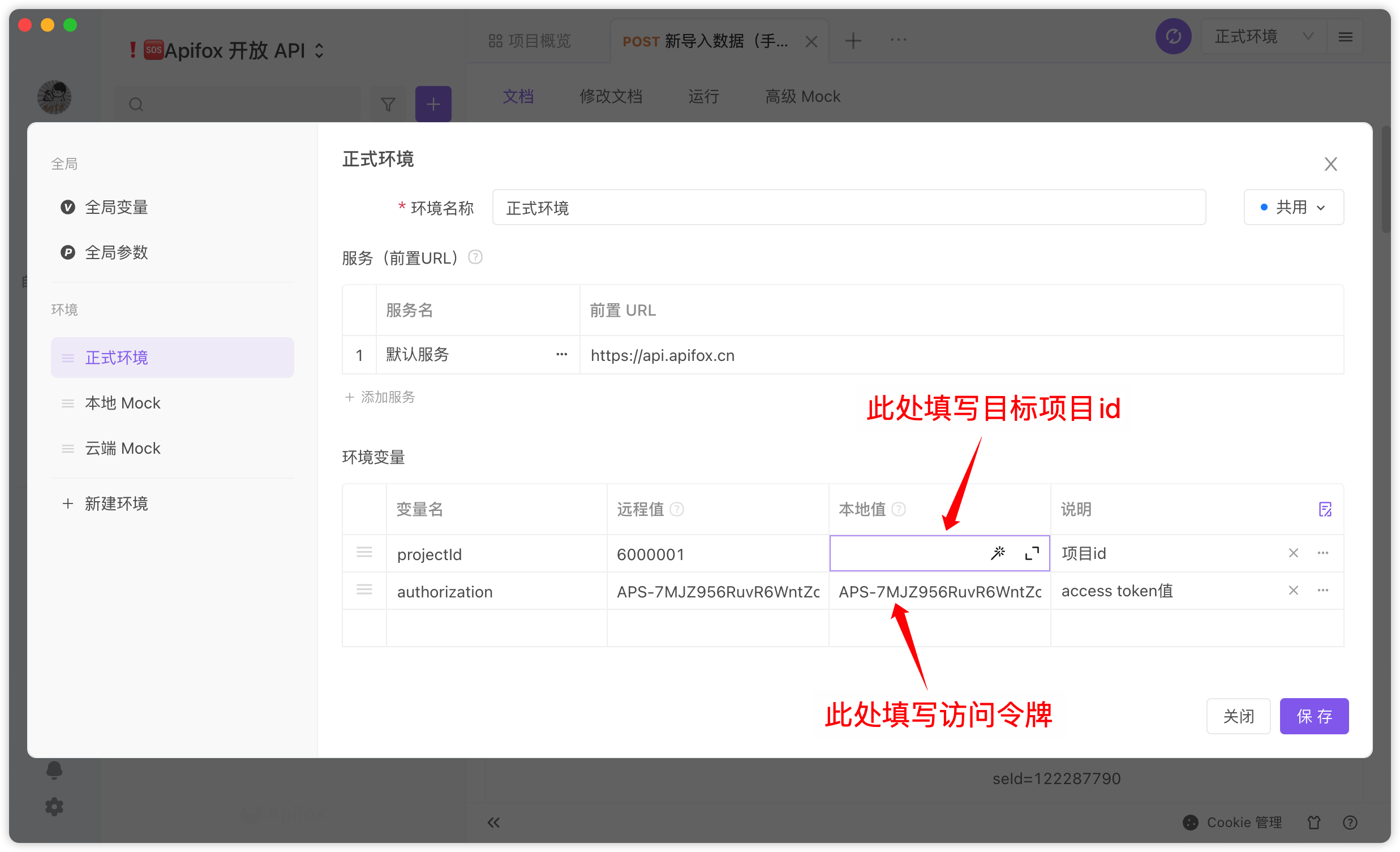Screen dimensions: 1400x852
Task: Delete the projectId variable row
Action: tap(1294, 553)
